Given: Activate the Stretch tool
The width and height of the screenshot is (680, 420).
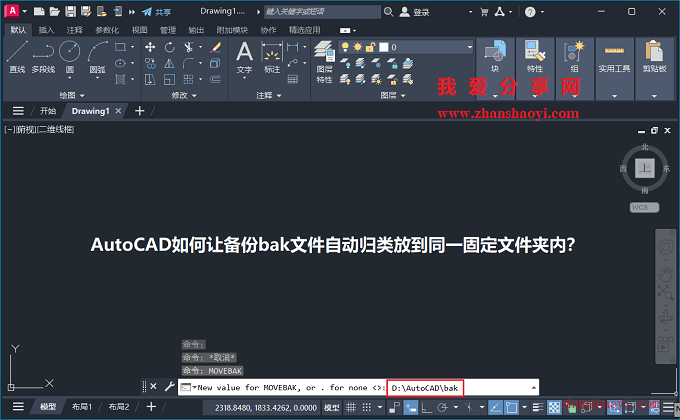Looking at the screenshot, I should pos(150,79).
